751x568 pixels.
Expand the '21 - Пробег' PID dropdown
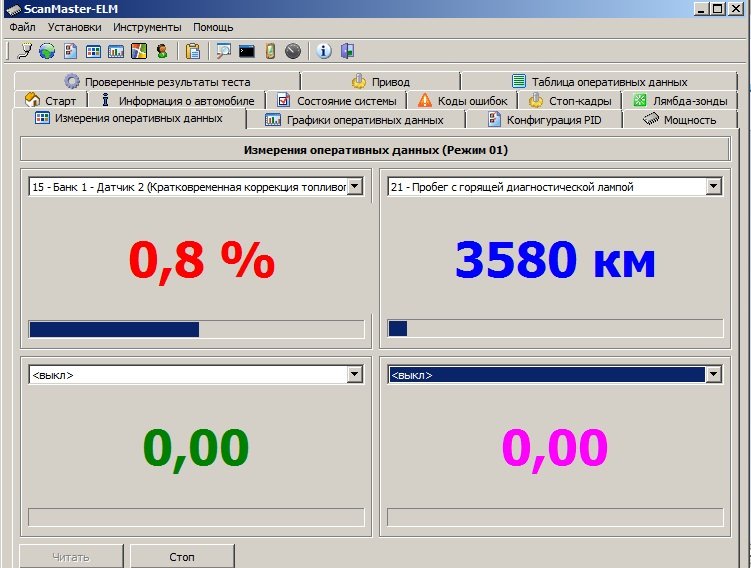[713, 187]
